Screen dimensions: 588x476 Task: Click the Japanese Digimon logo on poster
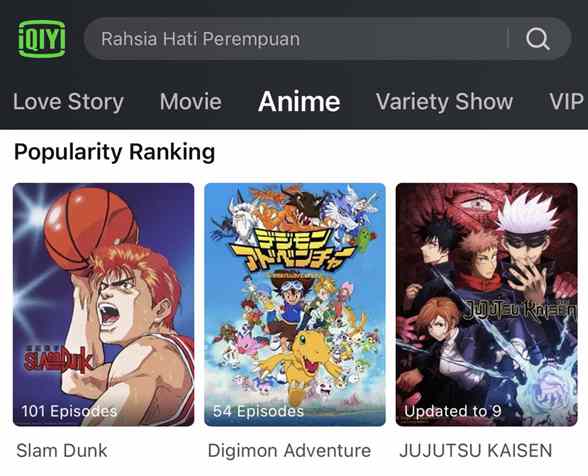[x=291, y=249]
